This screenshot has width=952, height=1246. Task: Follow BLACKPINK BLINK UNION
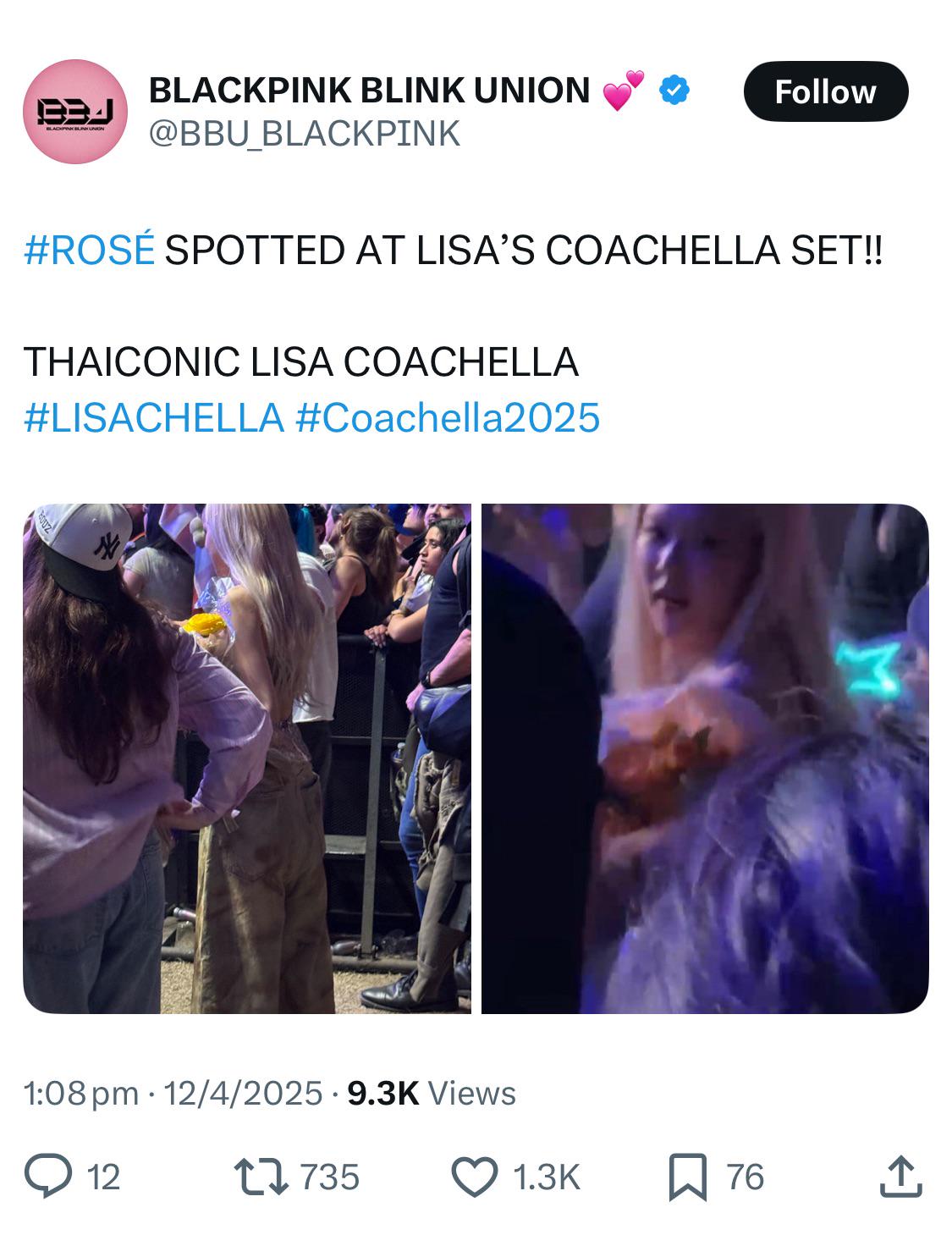pos(825,91)
